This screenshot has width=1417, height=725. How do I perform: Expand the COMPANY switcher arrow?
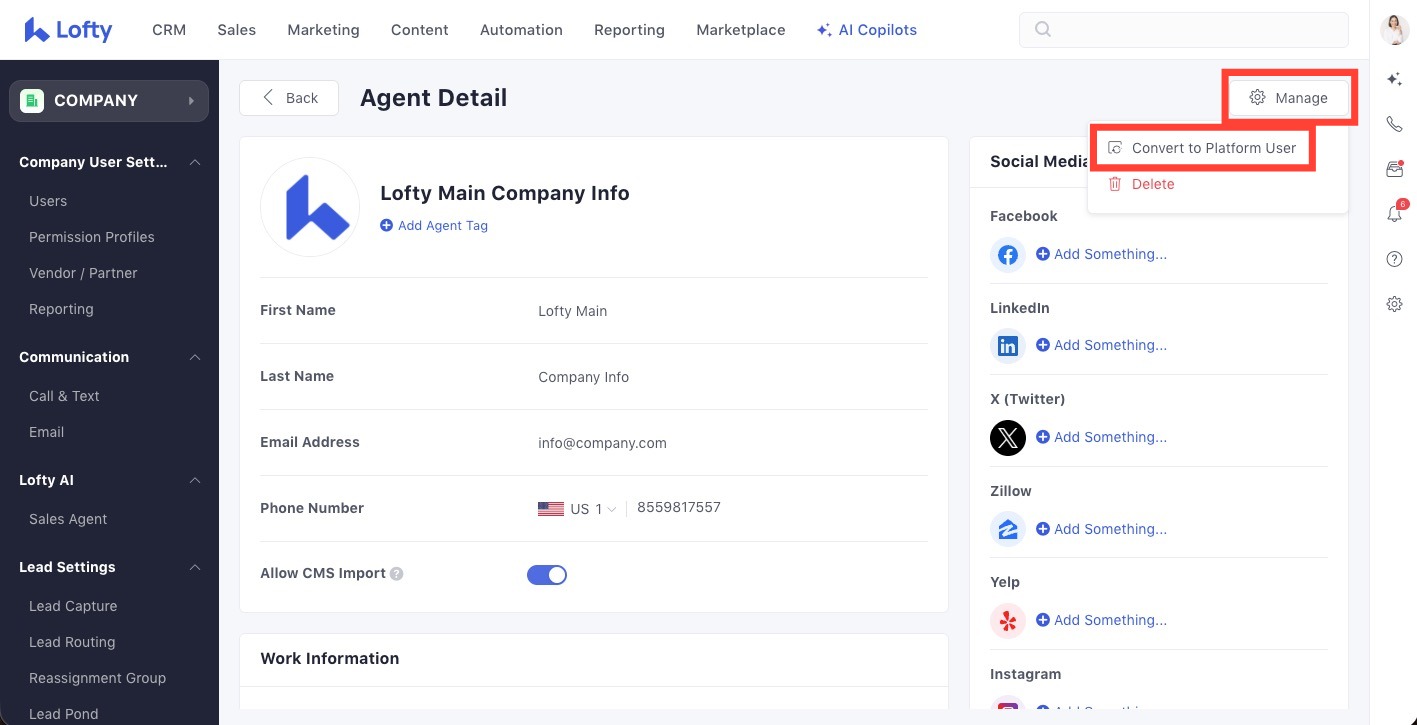tap(190, 101)
